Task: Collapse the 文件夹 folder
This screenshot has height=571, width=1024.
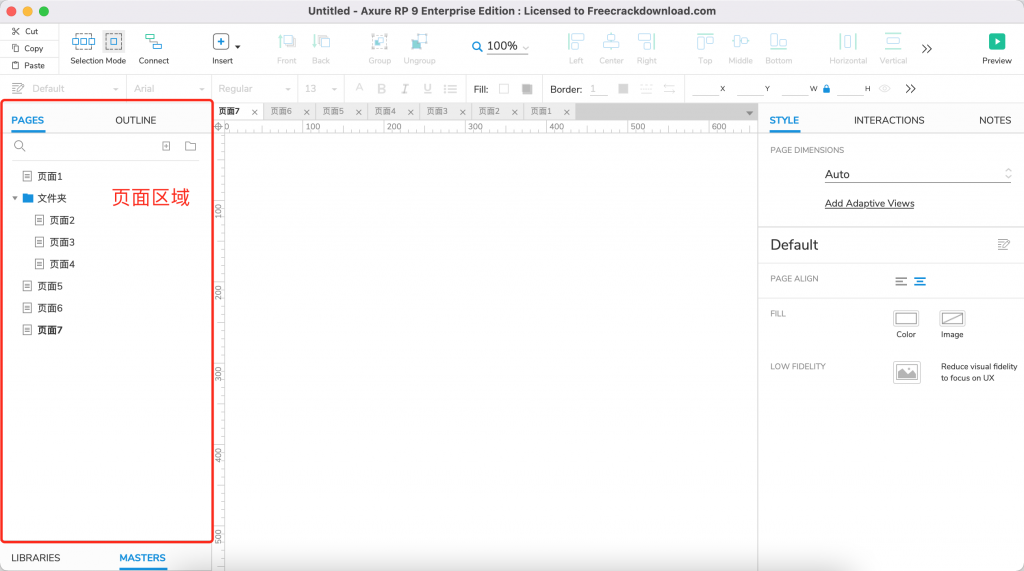Action: (15, 198)
